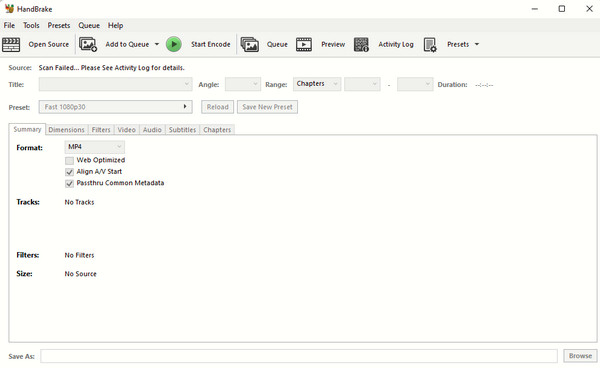The width and height of the screenshot is (600, 368).
Task: Maximize the HandBrake window
Action: [x=562, y=8]
